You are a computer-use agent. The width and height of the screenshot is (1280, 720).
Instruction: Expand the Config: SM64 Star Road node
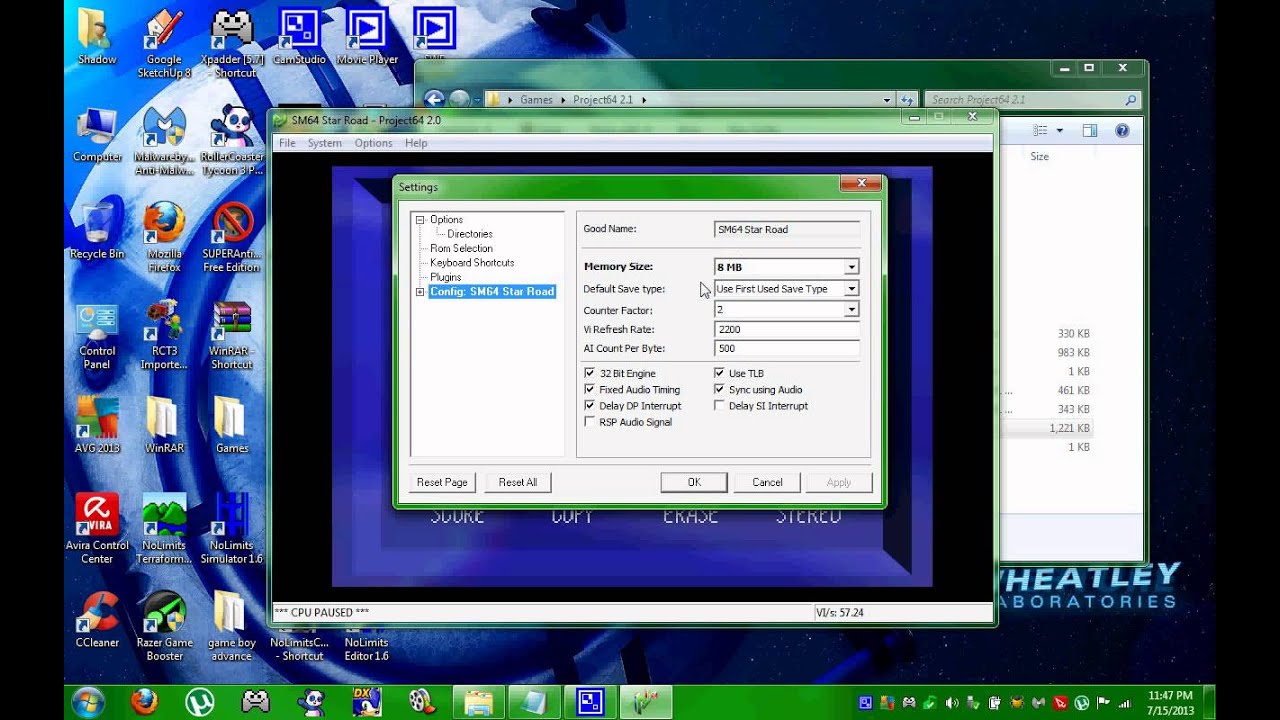pos(420,292)
